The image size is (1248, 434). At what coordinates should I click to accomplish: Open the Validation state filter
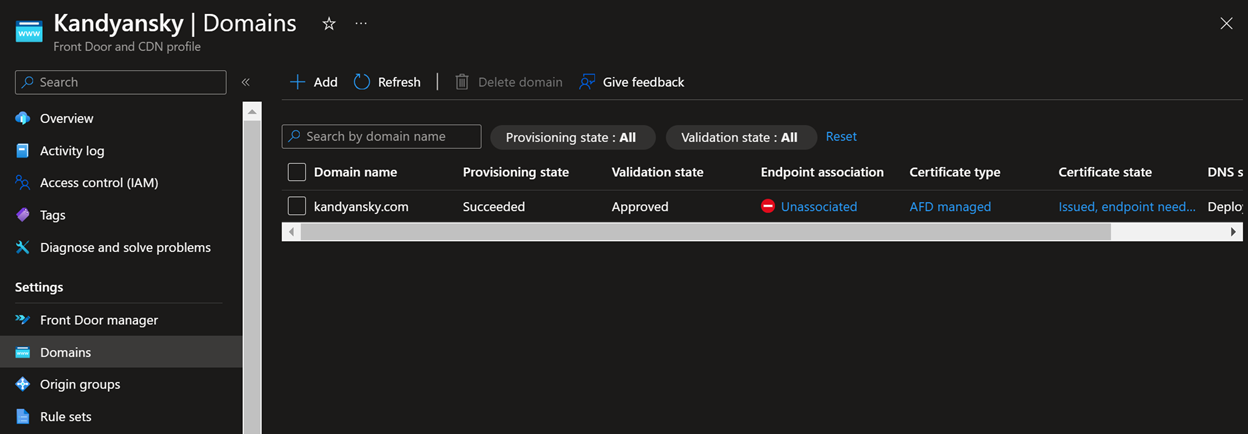[x=740, y=137]
